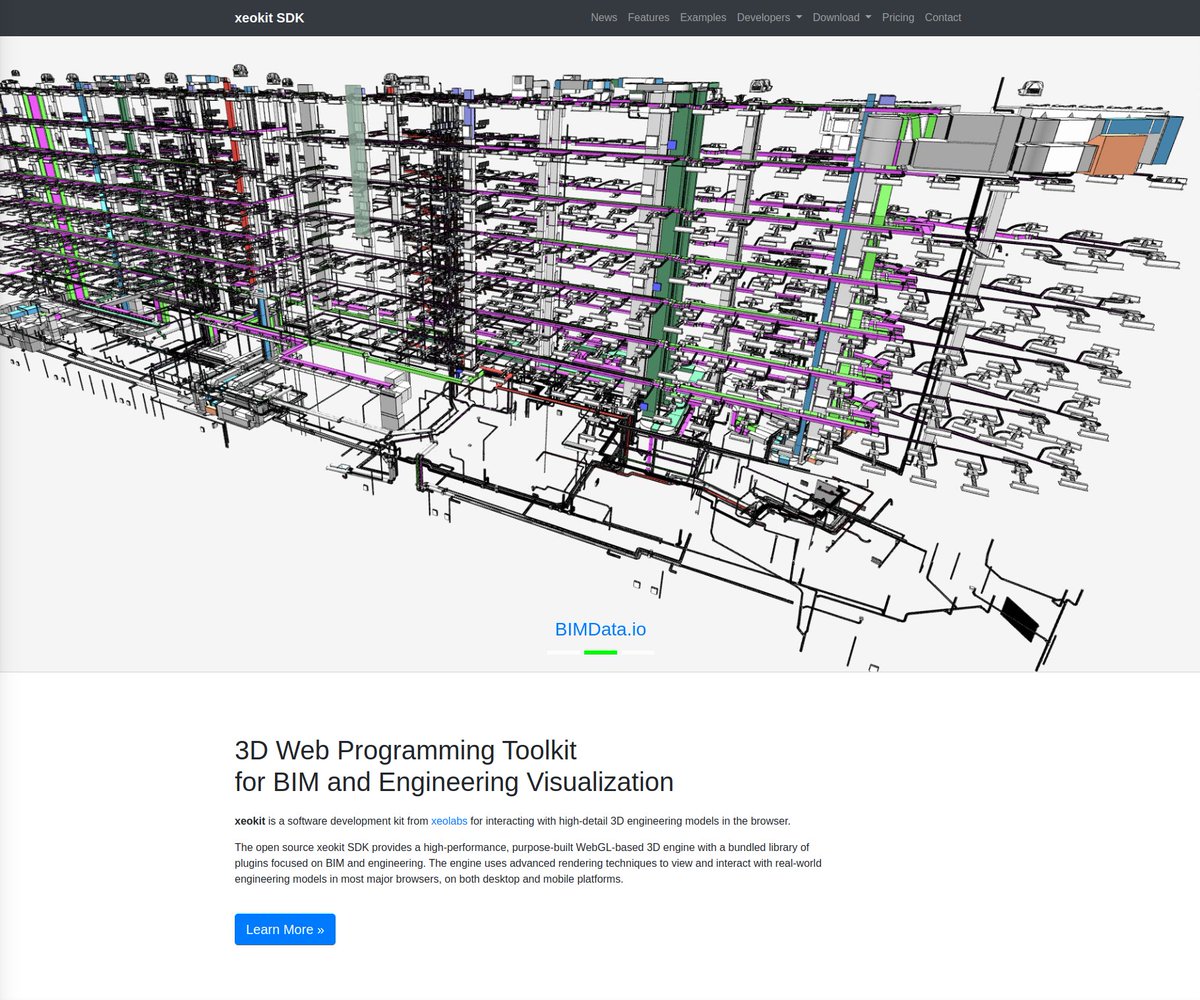The image size is (1200, 1000).
Task: Follow the BIMData.io carousel caption link
Action: 600,630
